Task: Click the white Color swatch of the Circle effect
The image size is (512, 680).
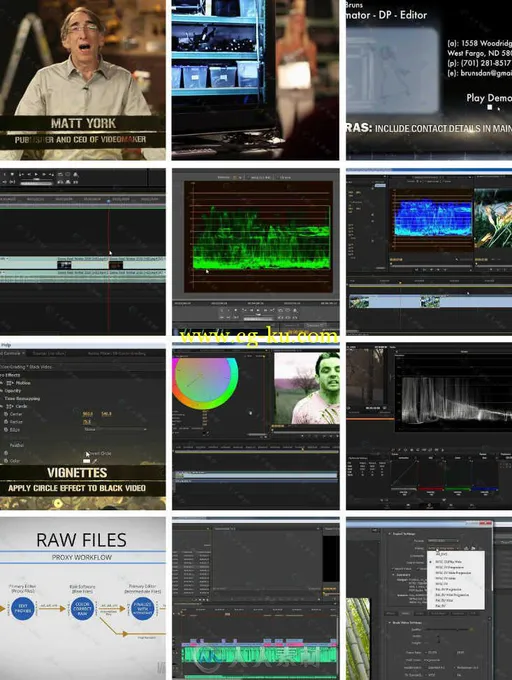Action: point(87,461)
